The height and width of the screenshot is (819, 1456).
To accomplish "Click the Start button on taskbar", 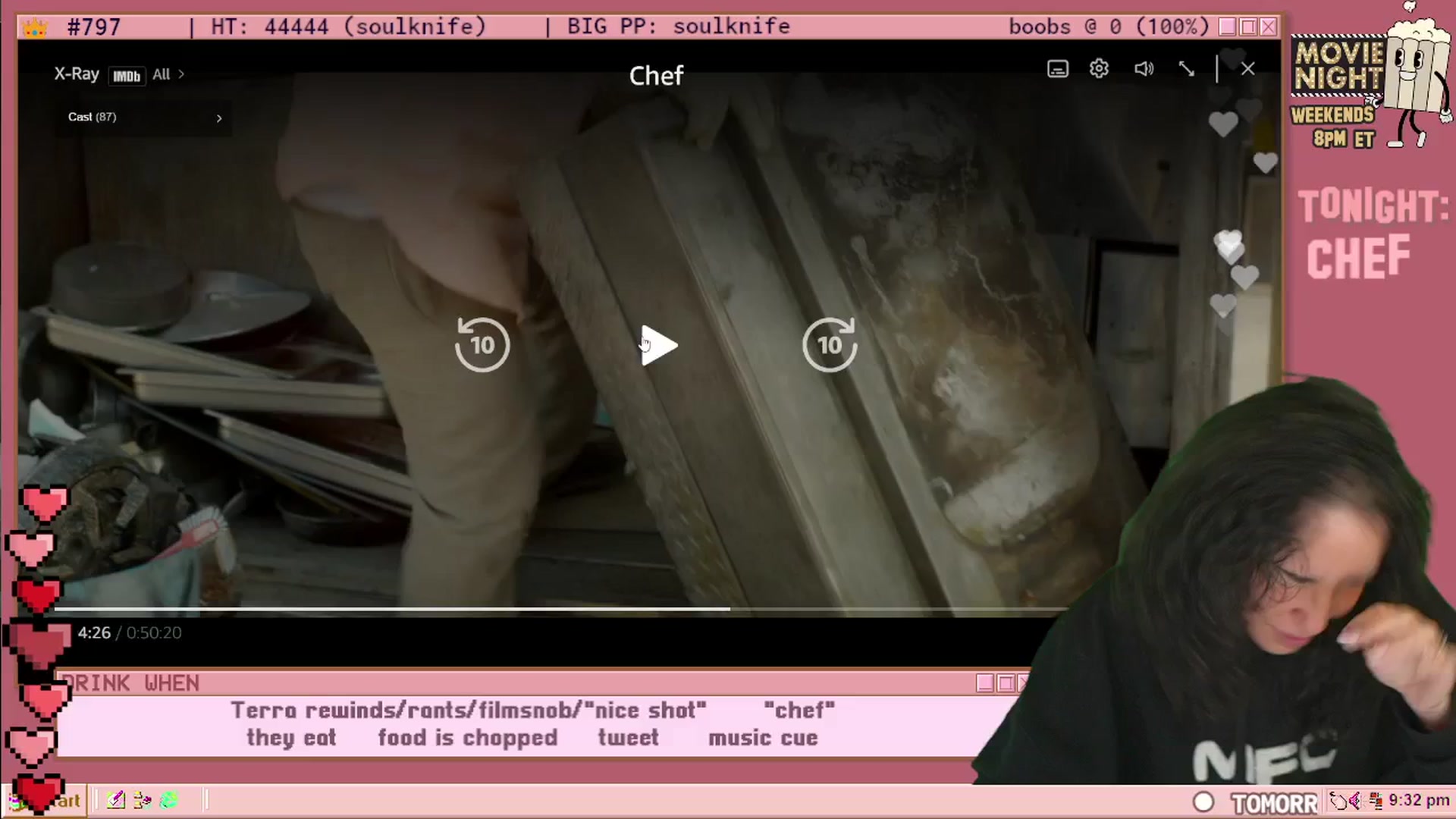I will pyautogui.click(x=45, y=801).
